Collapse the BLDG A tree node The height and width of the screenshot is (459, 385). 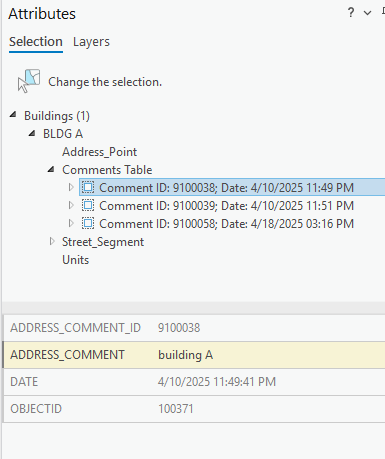[x=32, y=133]
